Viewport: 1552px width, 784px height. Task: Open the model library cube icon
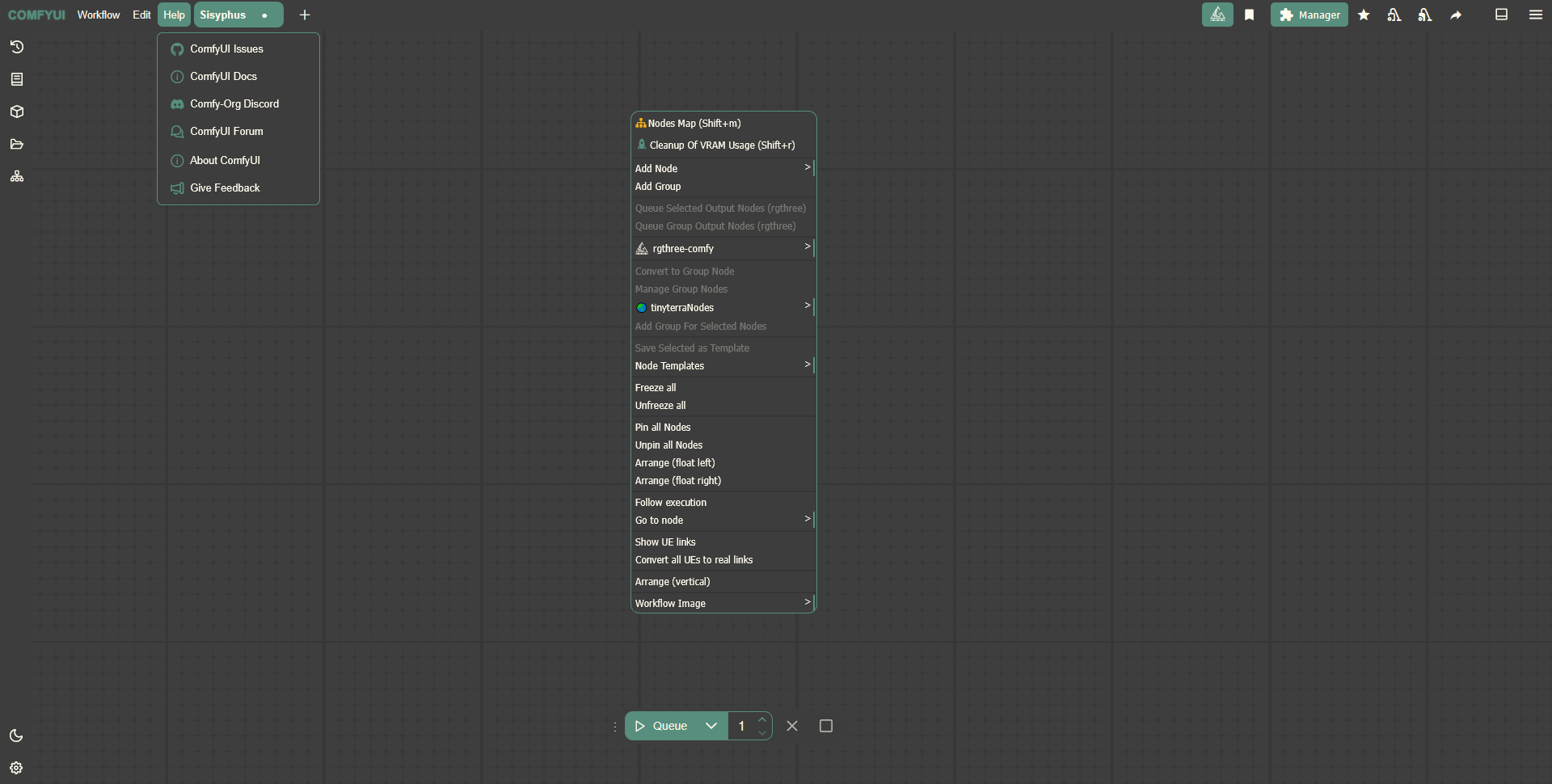(x=17, y=112)
